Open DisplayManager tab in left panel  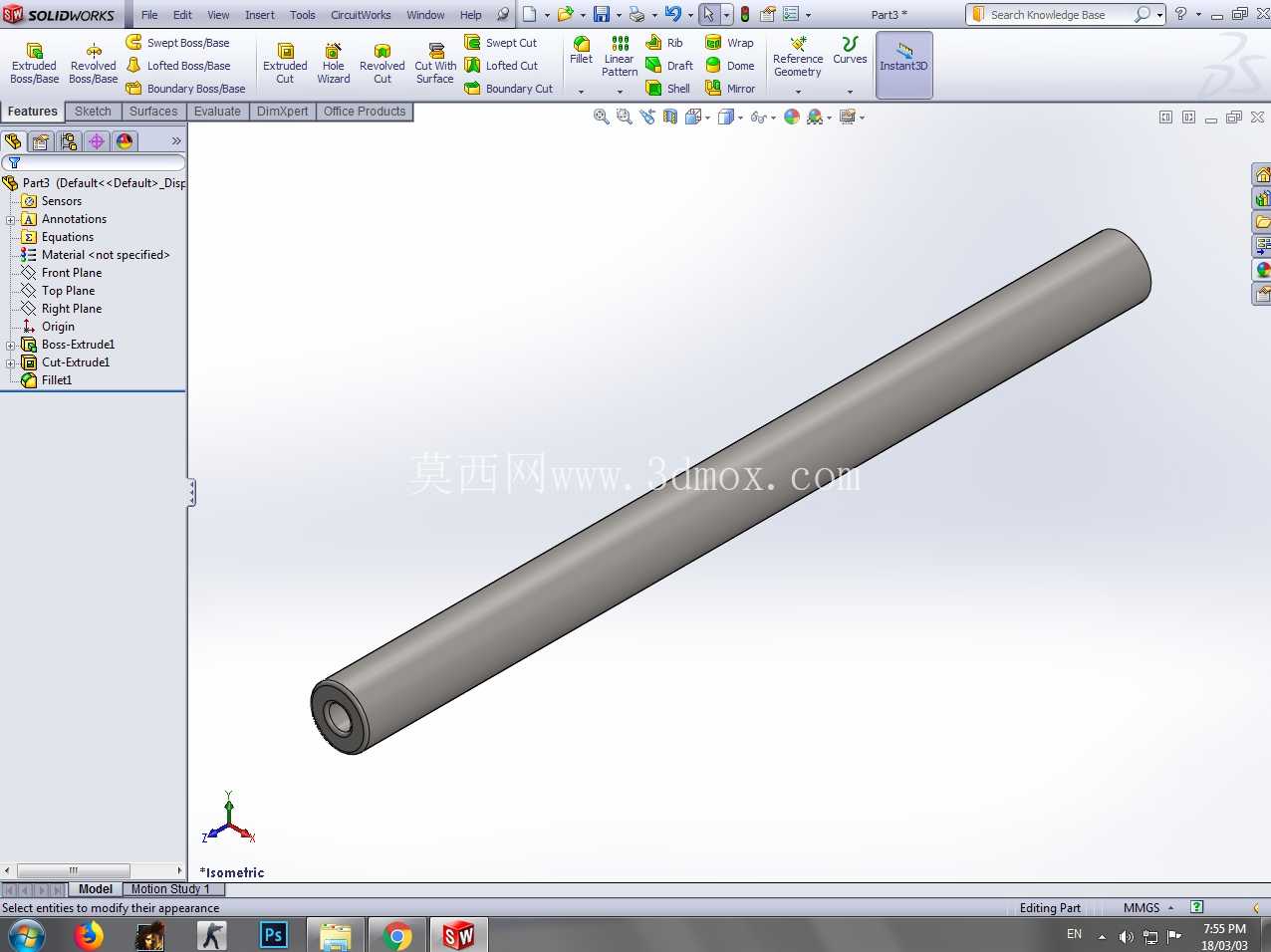coord(125,141)
